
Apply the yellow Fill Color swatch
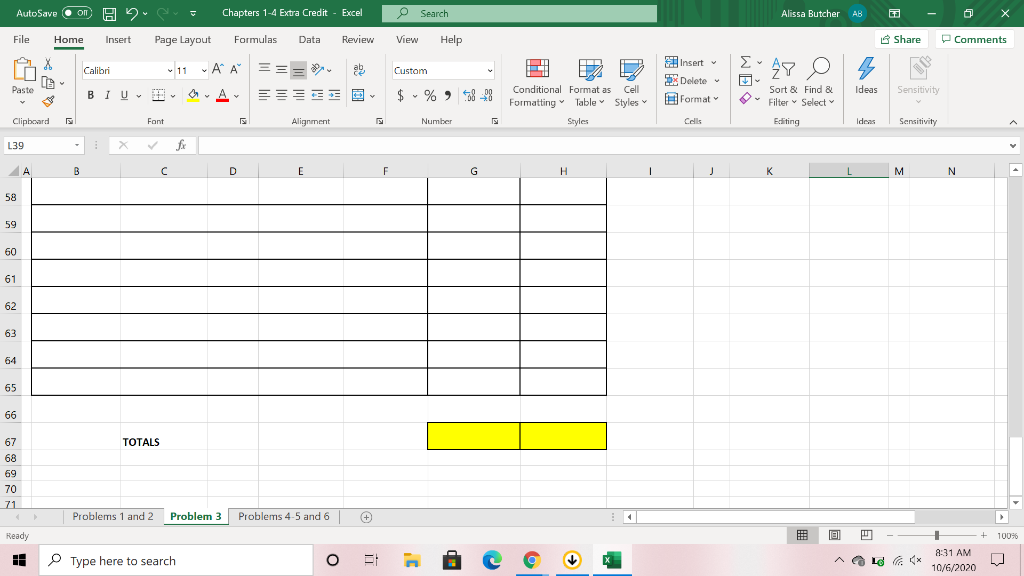(193, 95)
